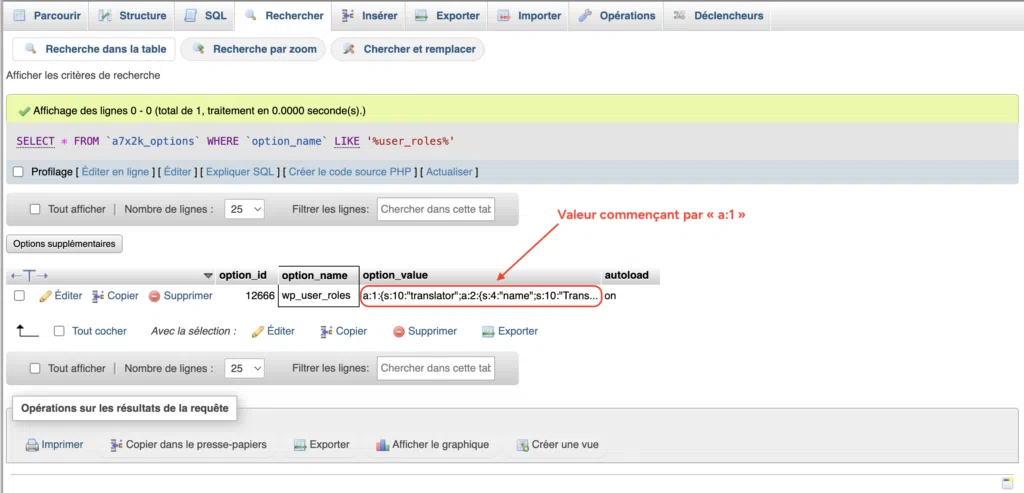Click the Copier dans le presse-papiers icon

pyautogui.click(x=116, y=445)
